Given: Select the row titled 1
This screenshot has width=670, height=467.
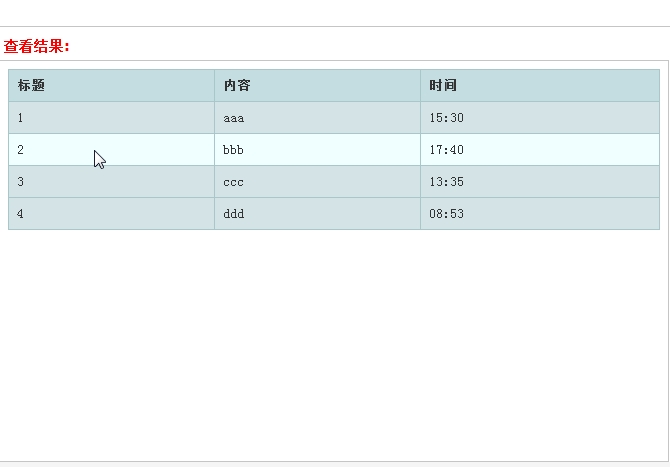Looking at the screenshot, I should pyautogui.click(x=334, y=117).
